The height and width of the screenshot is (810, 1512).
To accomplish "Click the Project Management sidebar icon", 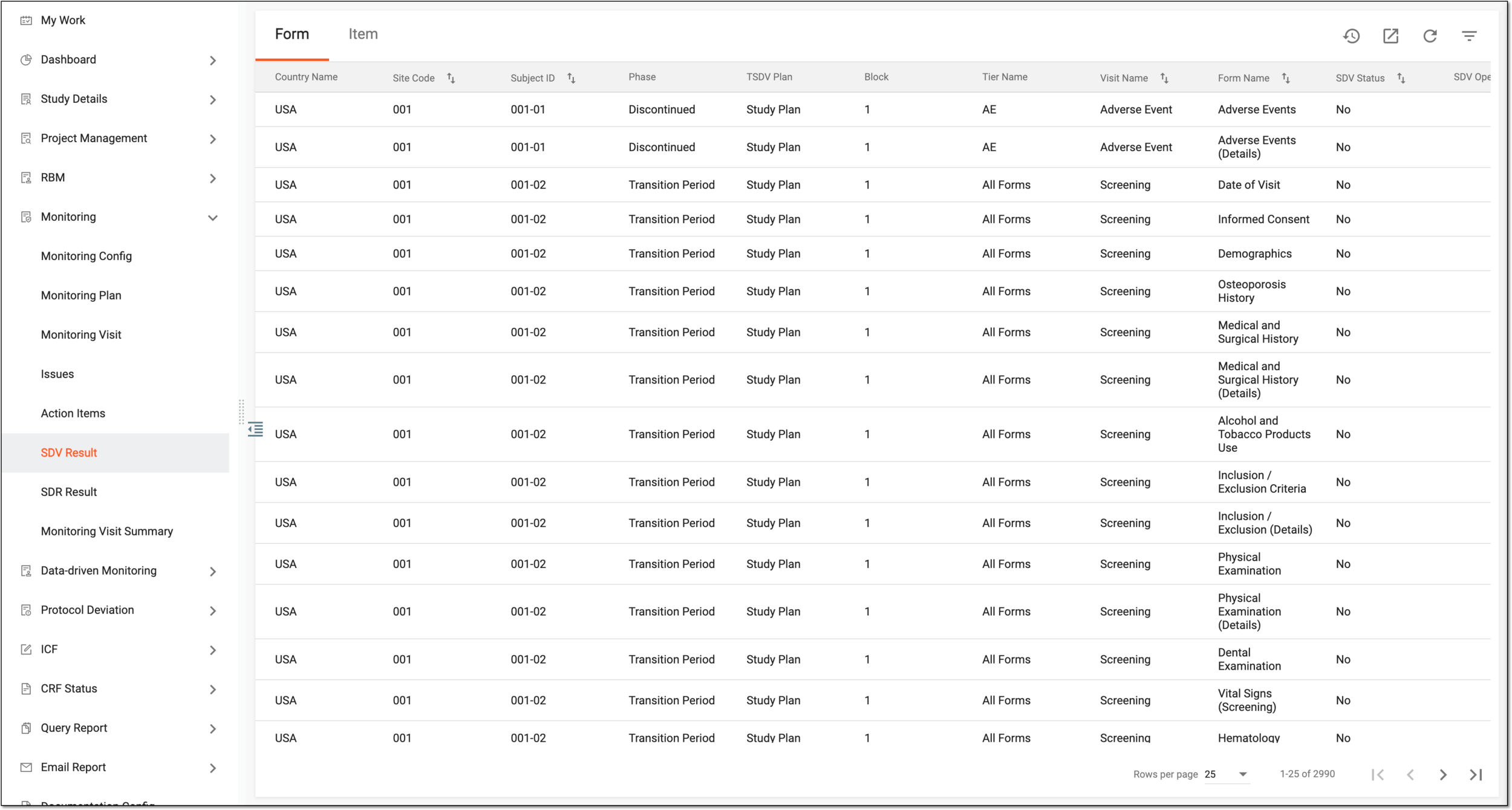I will pos(26,139).
